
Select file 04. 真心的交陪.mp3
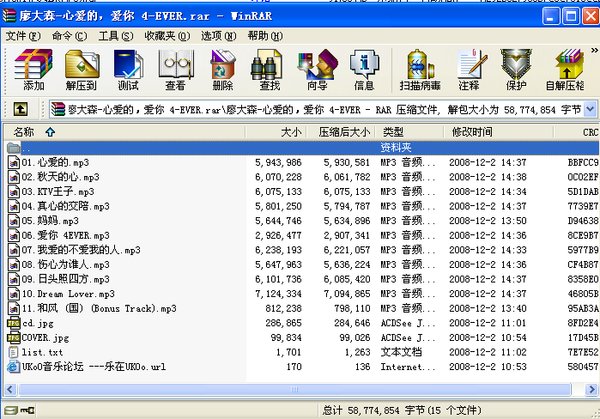(x=303, y=206)
